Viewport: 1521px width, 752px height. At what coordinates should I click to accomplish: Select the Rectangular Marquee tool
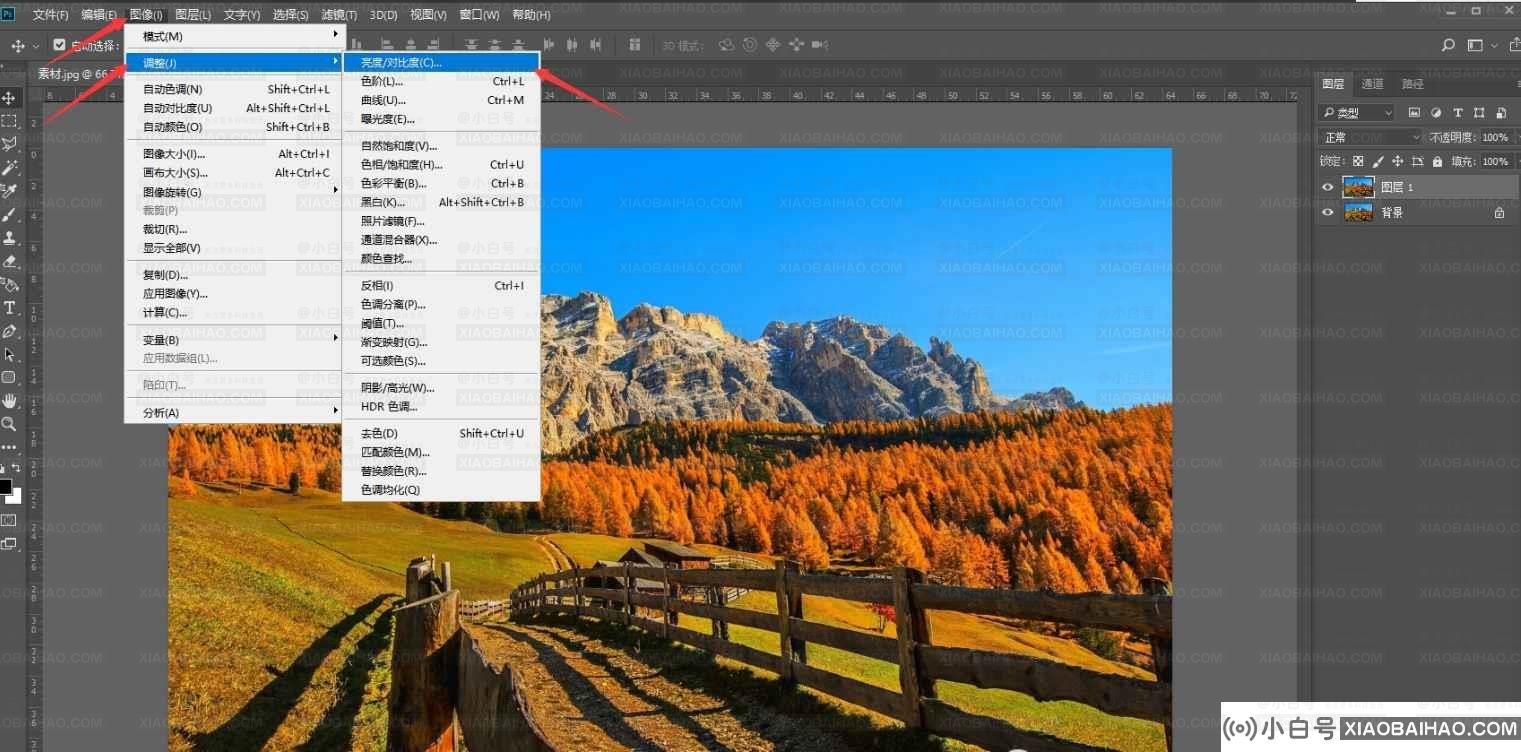pyautogui.click(x=9, y=121)
